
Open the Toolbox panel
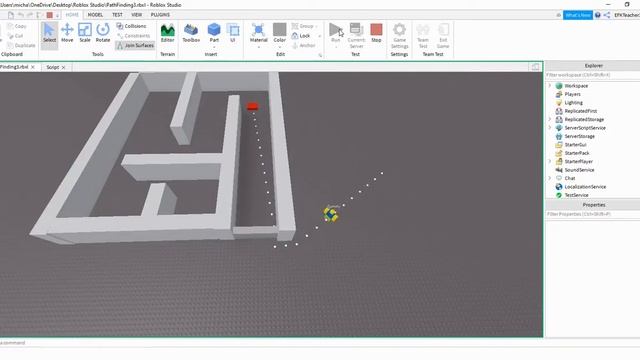[191, 33]
